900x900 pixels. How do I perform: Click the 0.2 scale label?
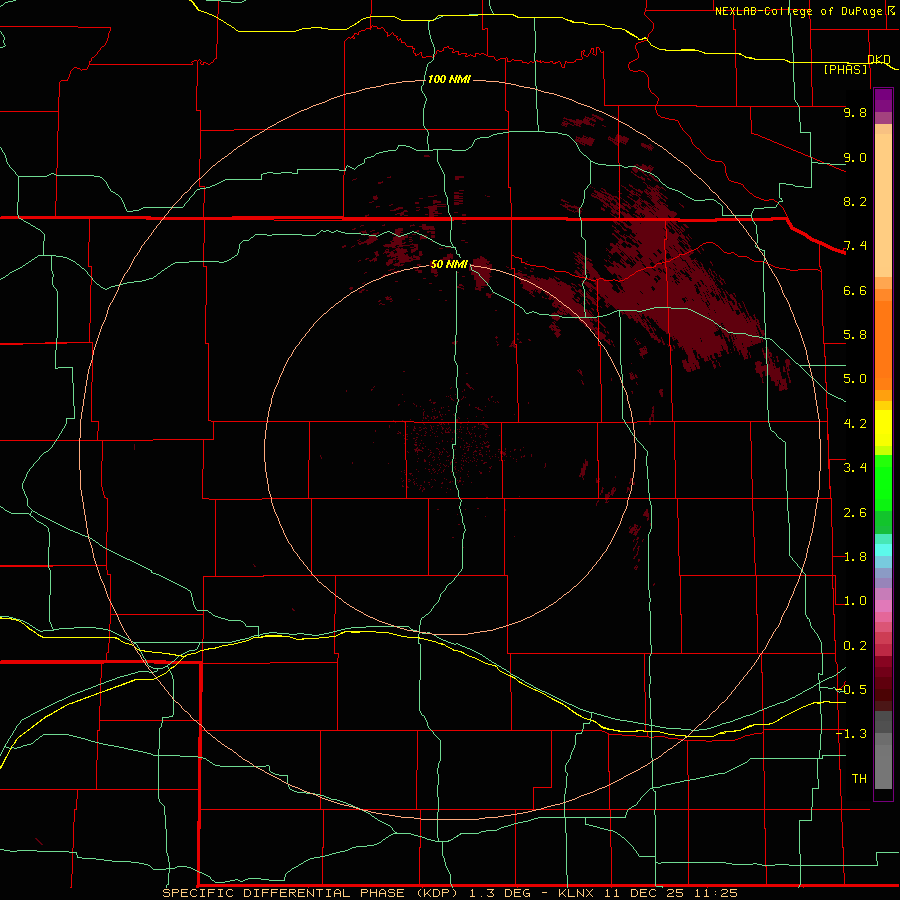pos(855,646)
